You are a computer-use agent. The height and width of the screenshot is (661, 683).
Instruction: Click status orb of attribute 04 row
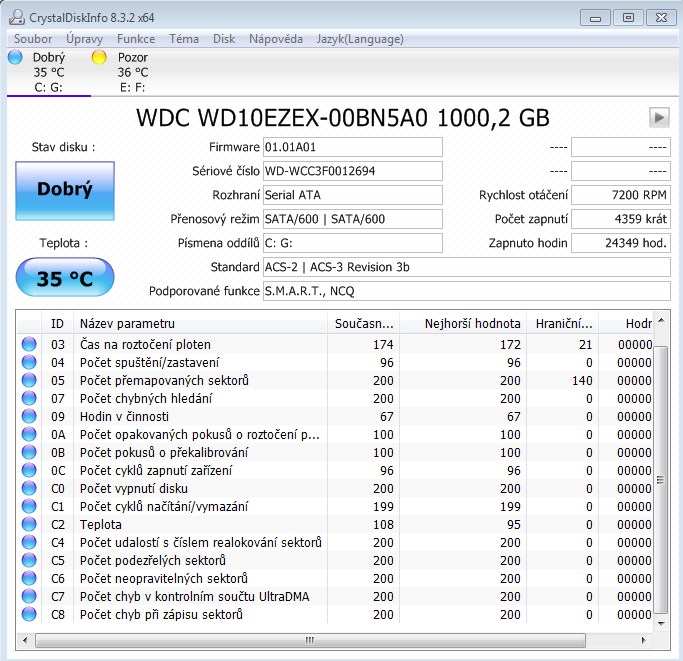(x=29, y=362)
